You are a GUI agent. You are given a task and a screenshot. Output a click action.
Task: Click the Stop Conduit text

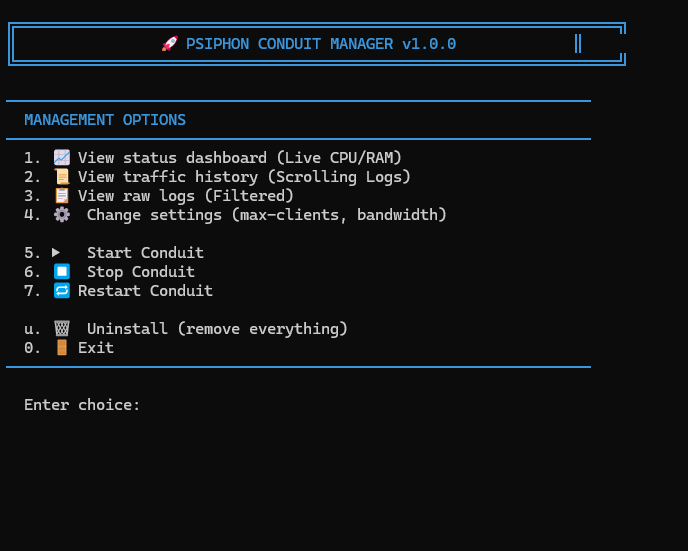141,272
